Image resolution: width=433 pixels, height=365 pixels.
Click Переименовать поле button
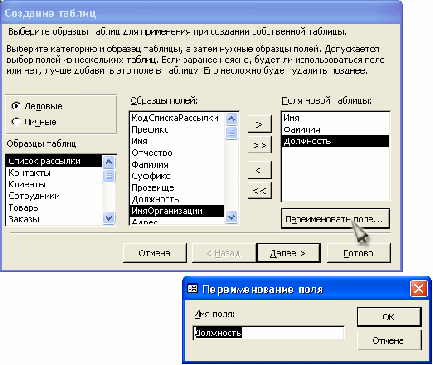[335, 219]
